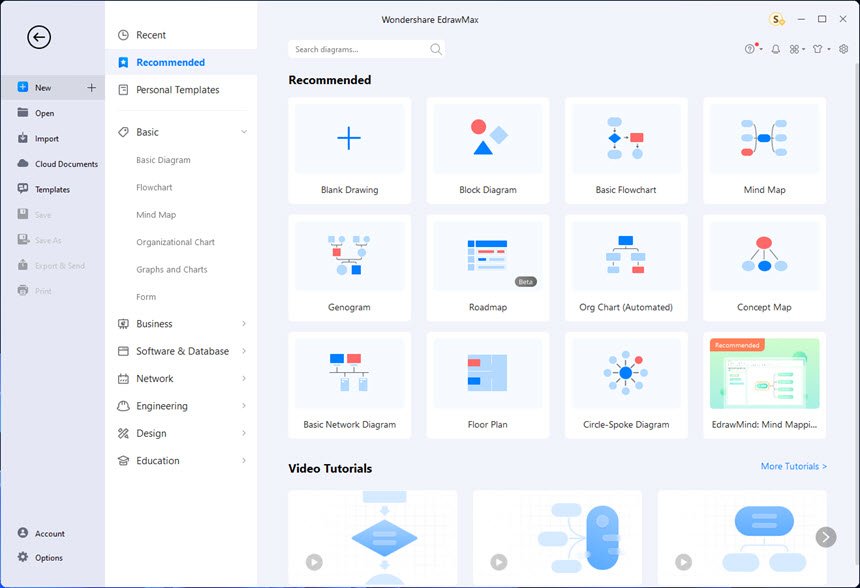Expand Software & Database category arrow
The image size is (860, 588).
(244, 351)
